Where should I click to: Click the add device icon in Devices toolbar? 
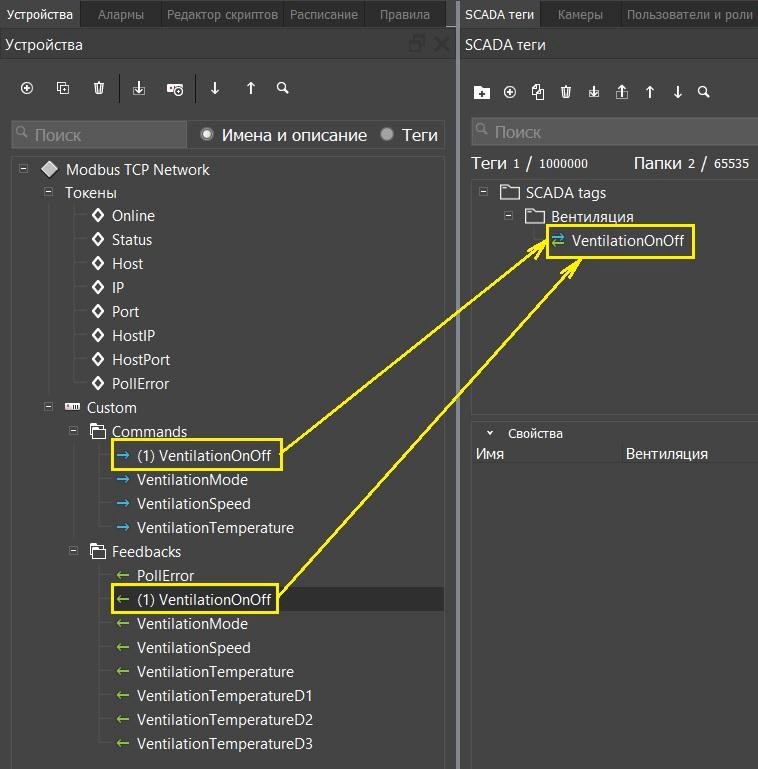pos(27,88)
